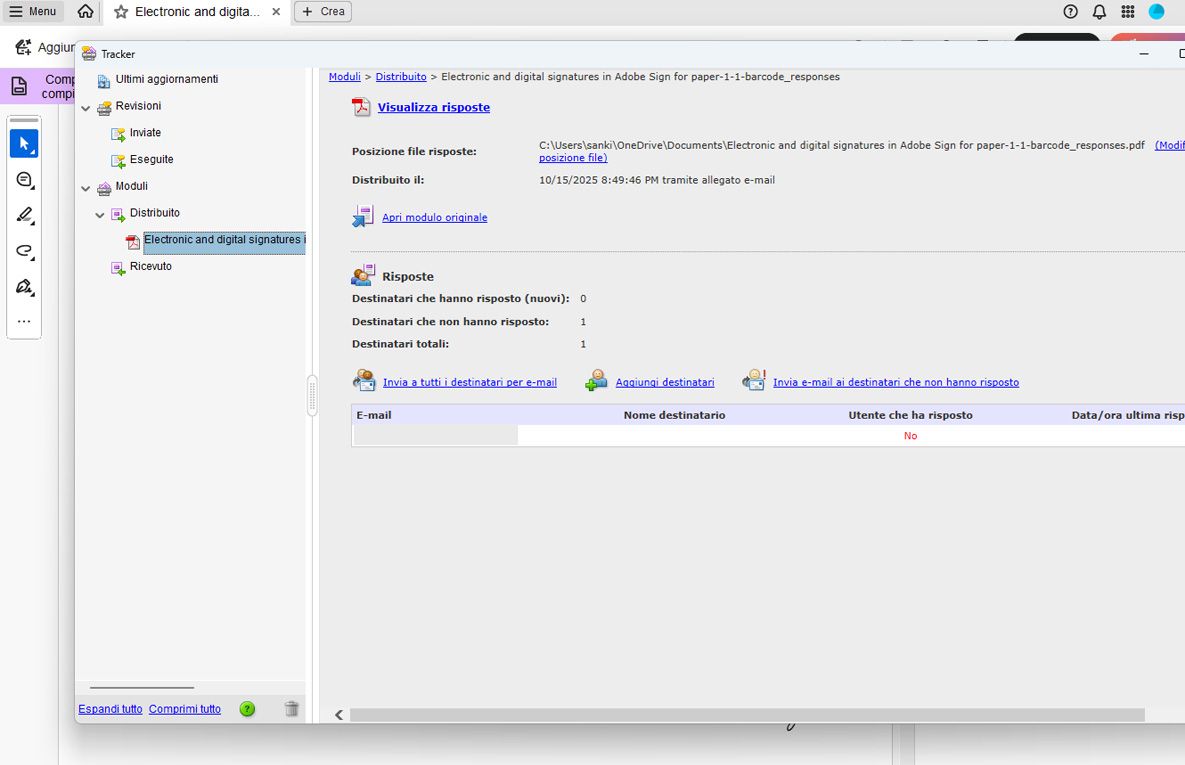Open more tools ellipsis in left toolbar
This screenshot has height=765, width=1185.
click(24, 321)
